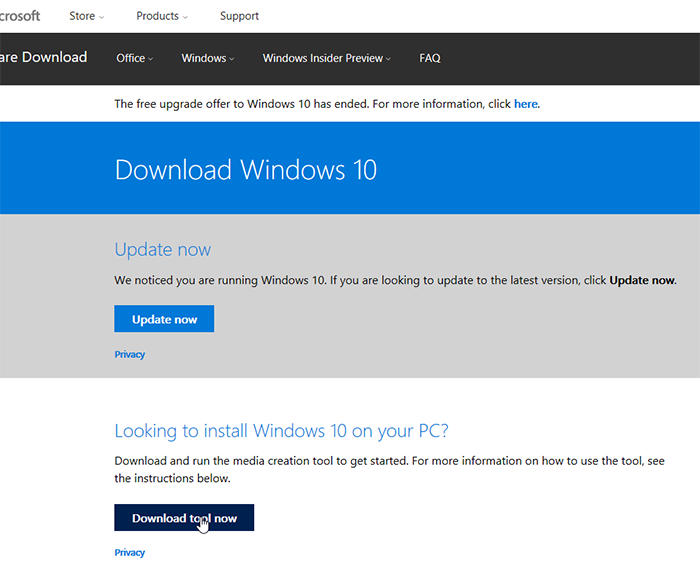Click 'Download and run the media creation tool' paragraph
This screenshot has width=700, height=582.
tap(389, 470)
